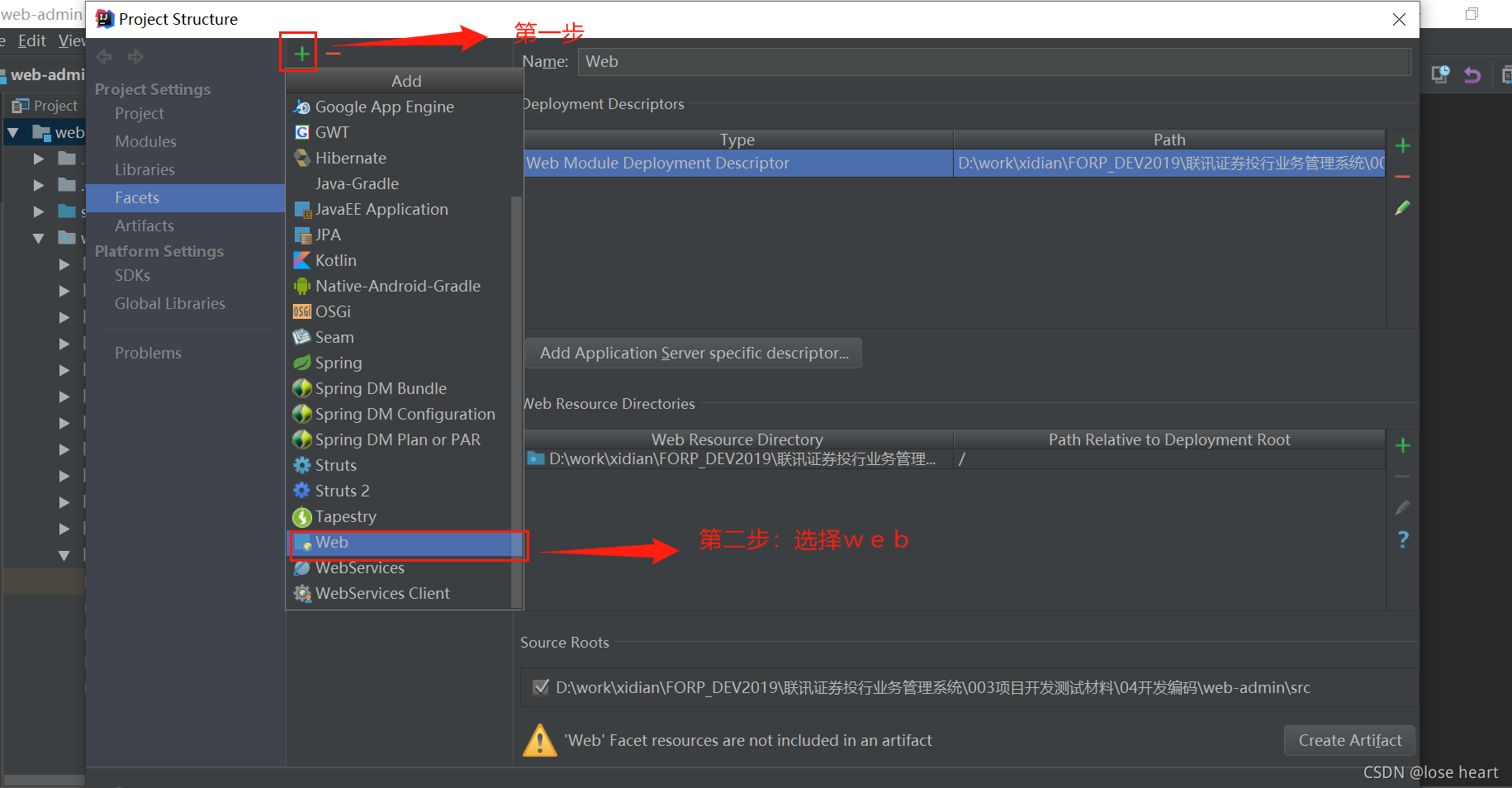The height and width of the screenshot is (788, 1512).
Task: Click the green plus to add facet
Action: (x=302, y=54)
